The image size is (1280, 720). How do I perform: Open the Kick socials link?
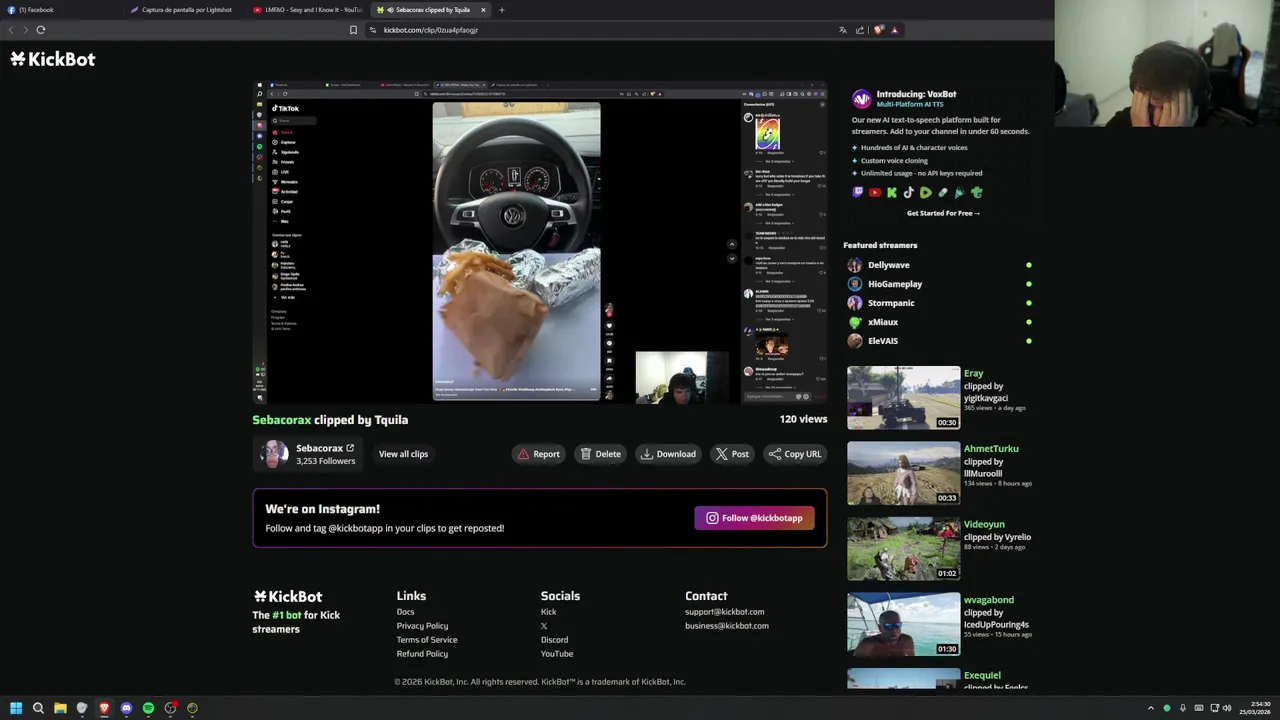548,612
